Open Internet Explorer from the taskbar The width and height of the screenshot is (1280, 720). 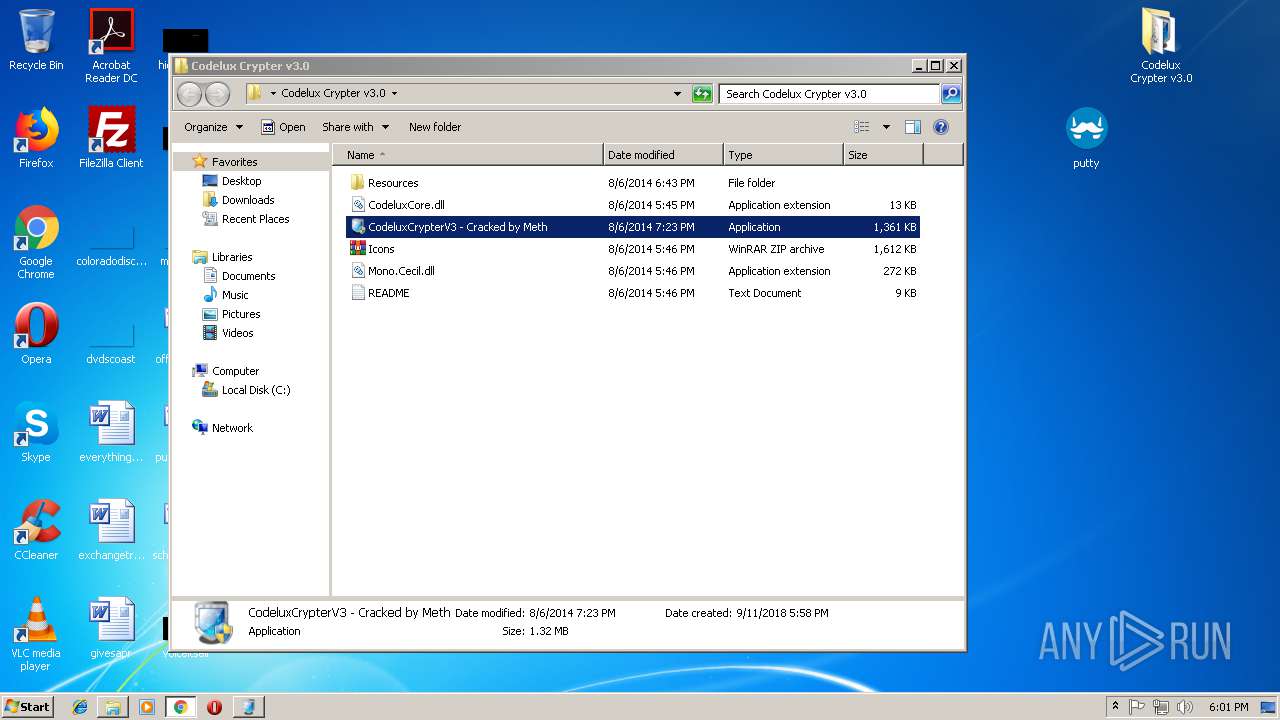pos(80,707)
